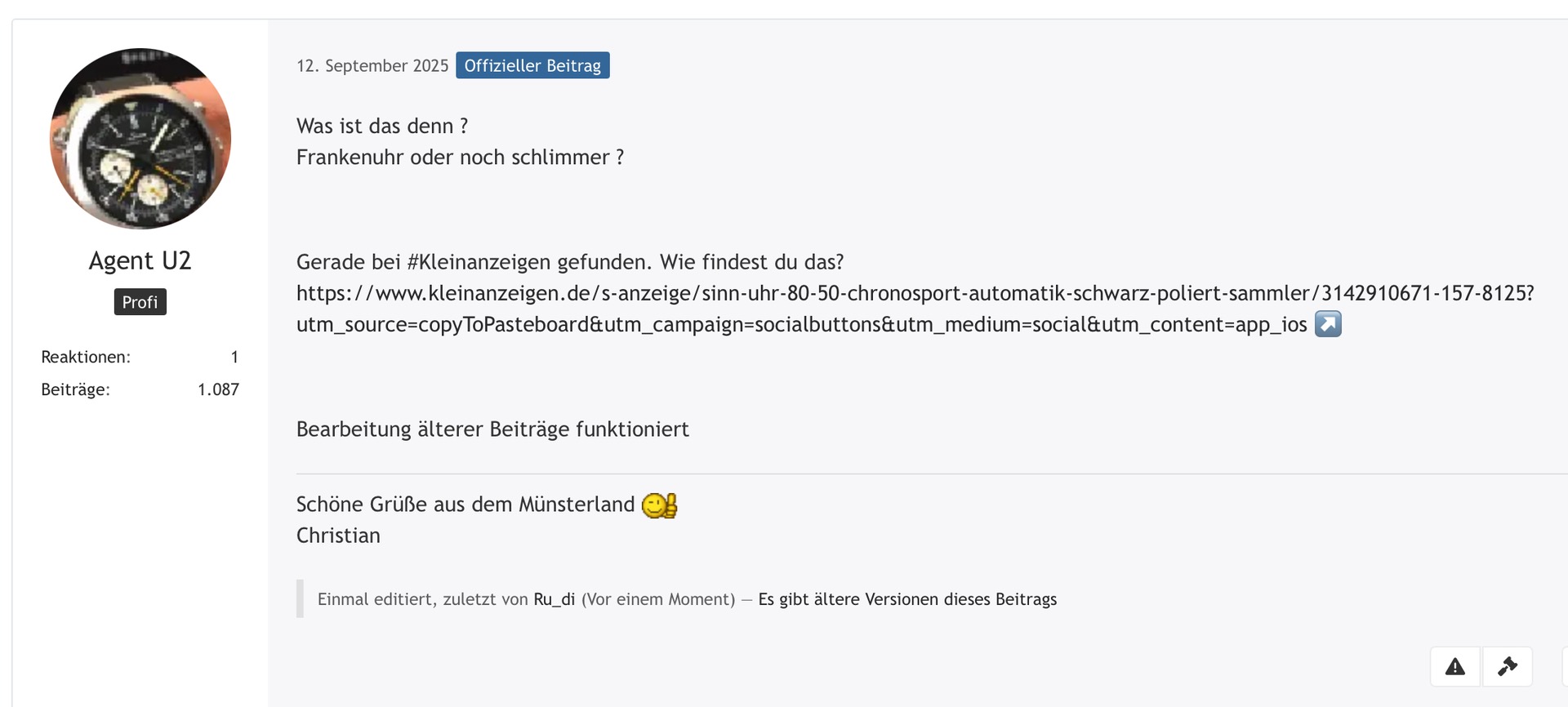Click the Beiträge count 1.087

218,389
